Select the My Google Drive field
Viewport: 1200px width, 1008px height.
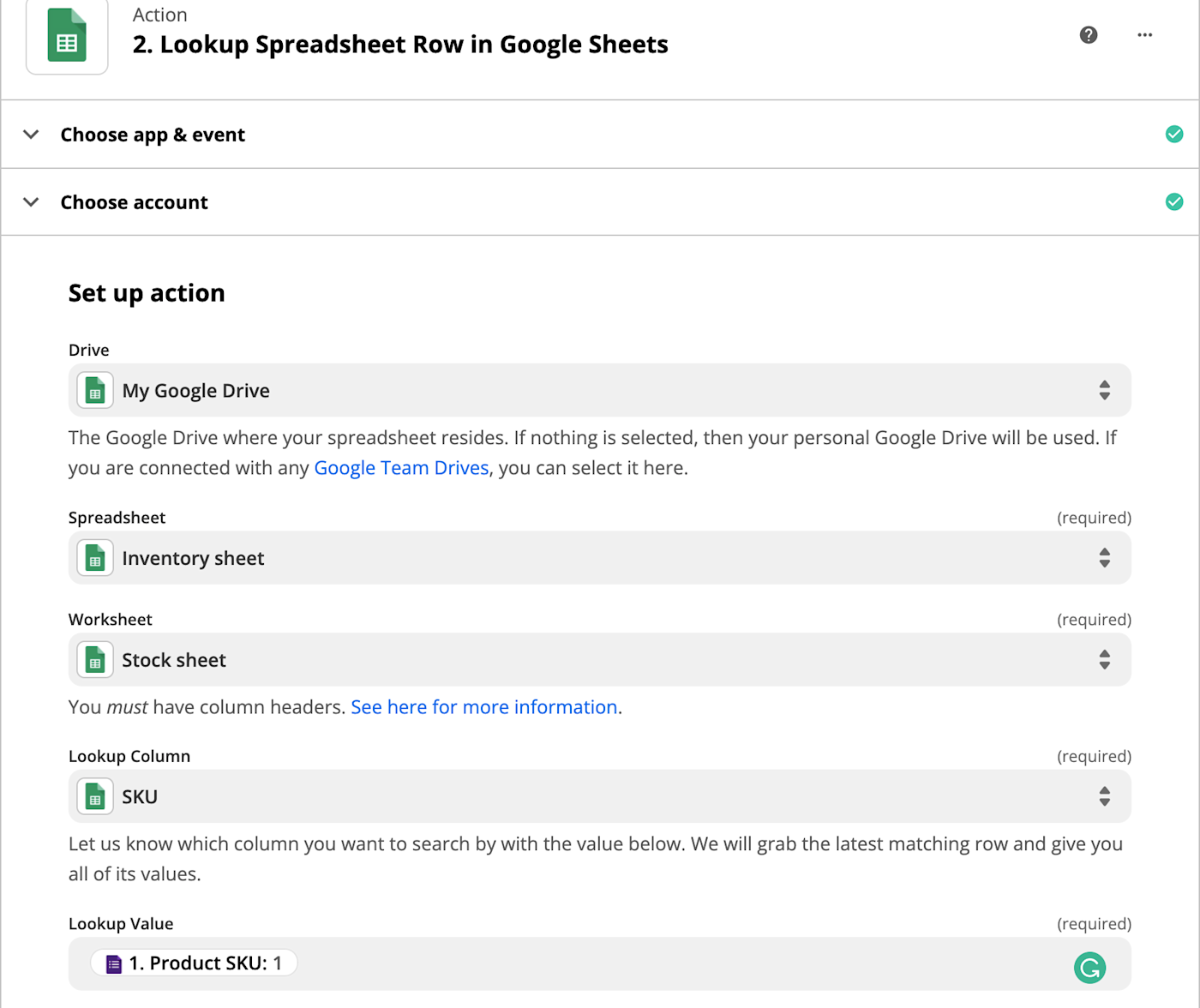[600, 391]
